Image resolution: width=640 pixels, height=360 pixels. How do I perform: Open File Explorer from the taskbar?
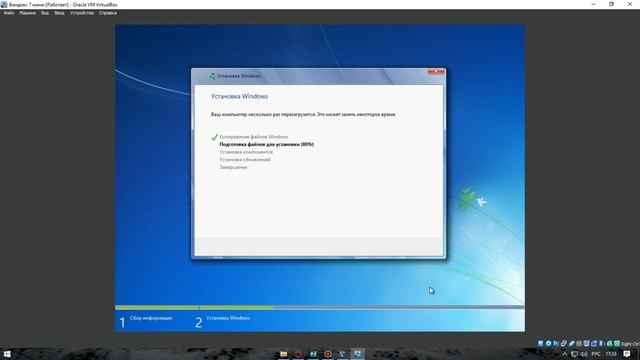pyautogui.click(x=283, y=354)
